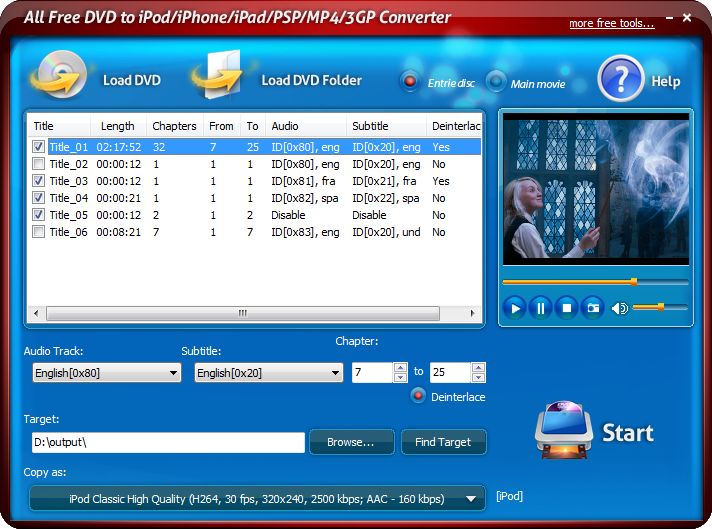Select the Title_06 row text
This screenshot has width=712, height=529.
tap(69, 232)
